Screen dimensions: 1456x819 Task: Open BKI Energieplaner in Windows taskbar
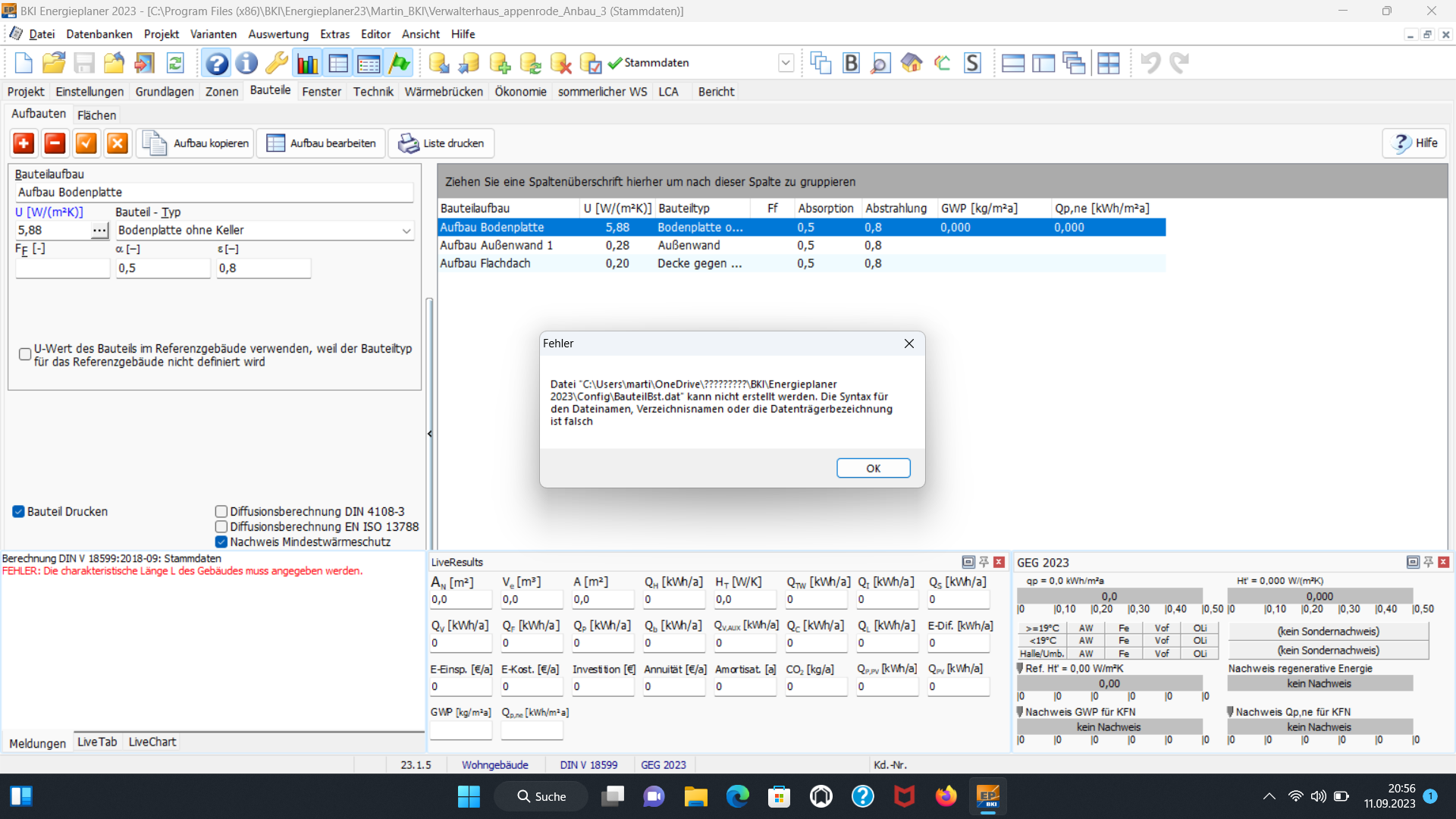(x=987, y=796)
